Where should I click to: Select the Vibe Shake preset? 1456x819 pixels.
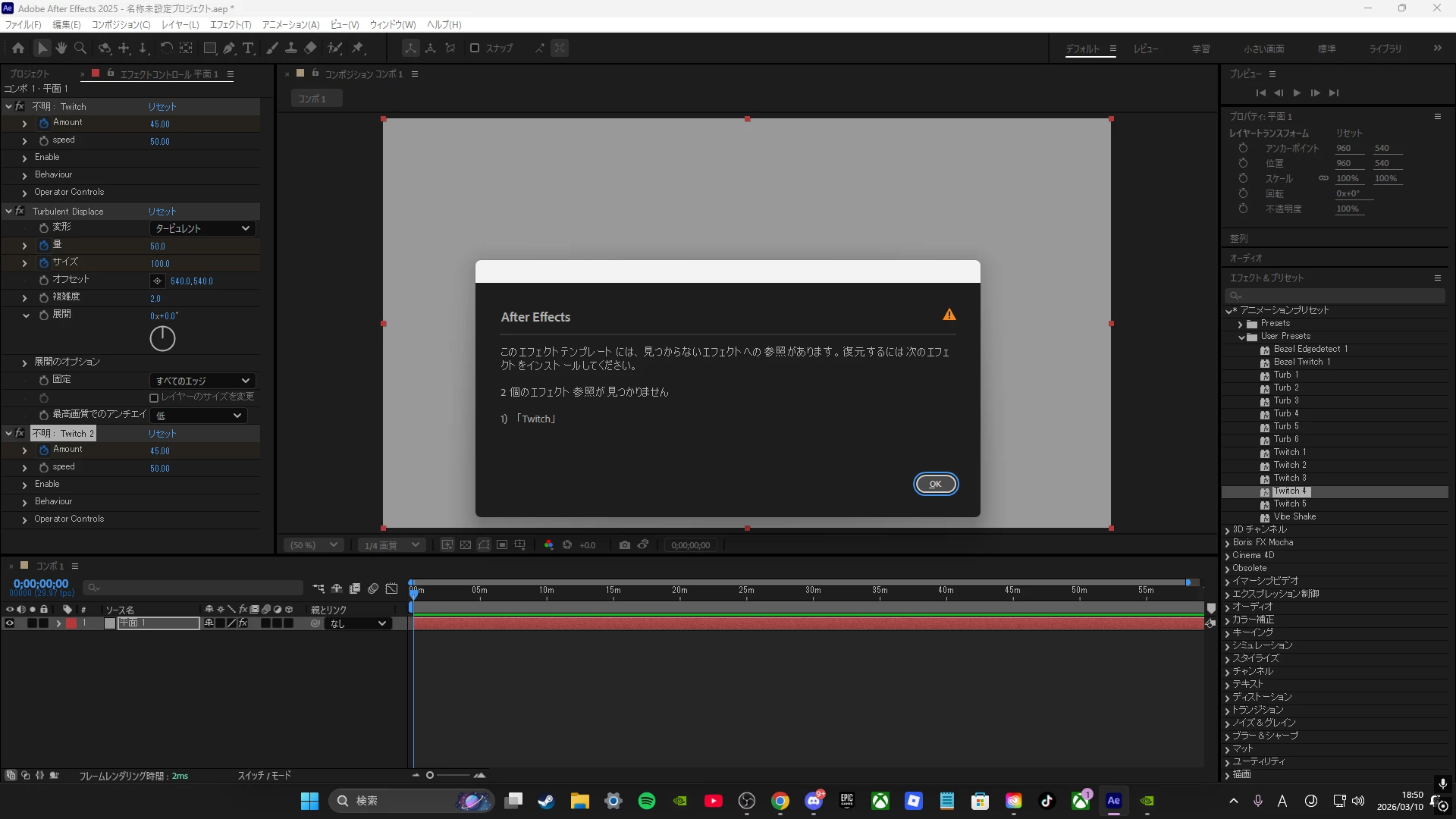(1294, 517)
